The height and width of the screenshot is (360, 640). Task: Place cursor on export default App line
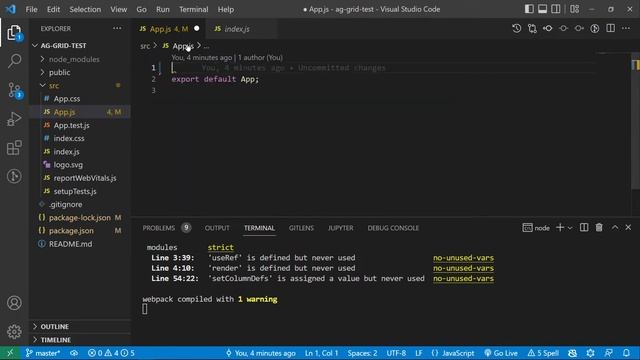215,79
